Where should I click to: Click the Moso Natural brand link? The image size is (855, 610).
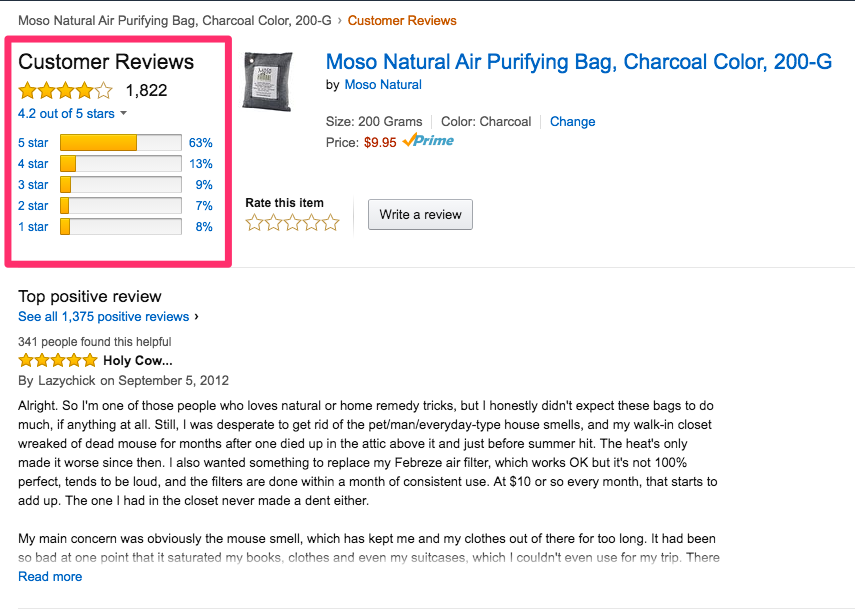[383, 85]
